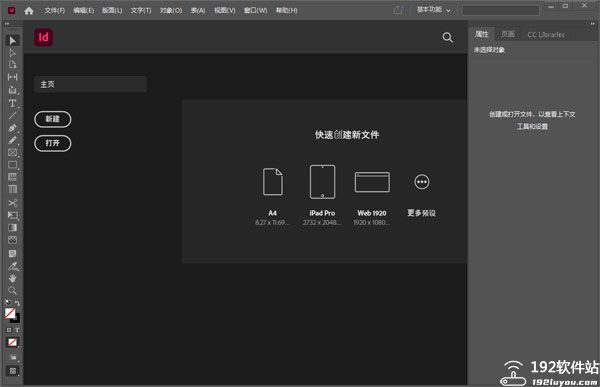
Task: Select the Gap tool
Action: pos(12,77)
